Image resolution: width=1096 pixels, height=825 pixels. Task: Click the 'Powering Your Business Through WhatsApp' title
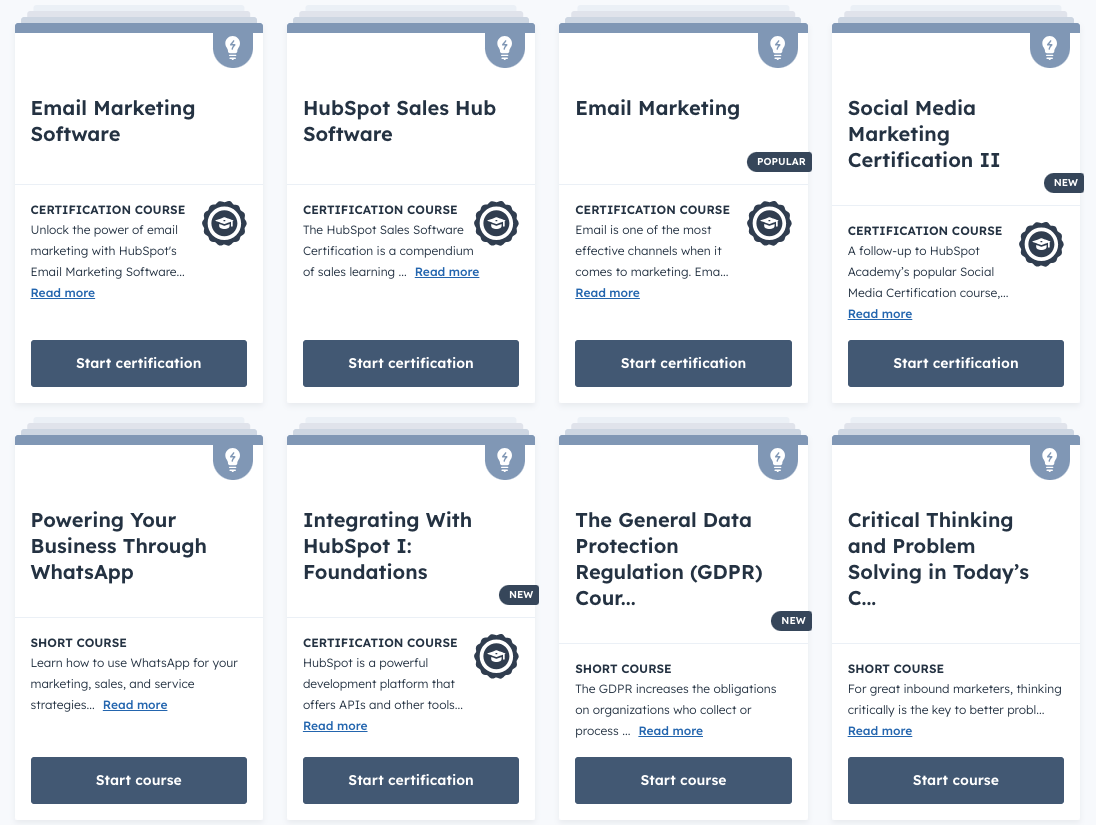(x=119, y=546)
